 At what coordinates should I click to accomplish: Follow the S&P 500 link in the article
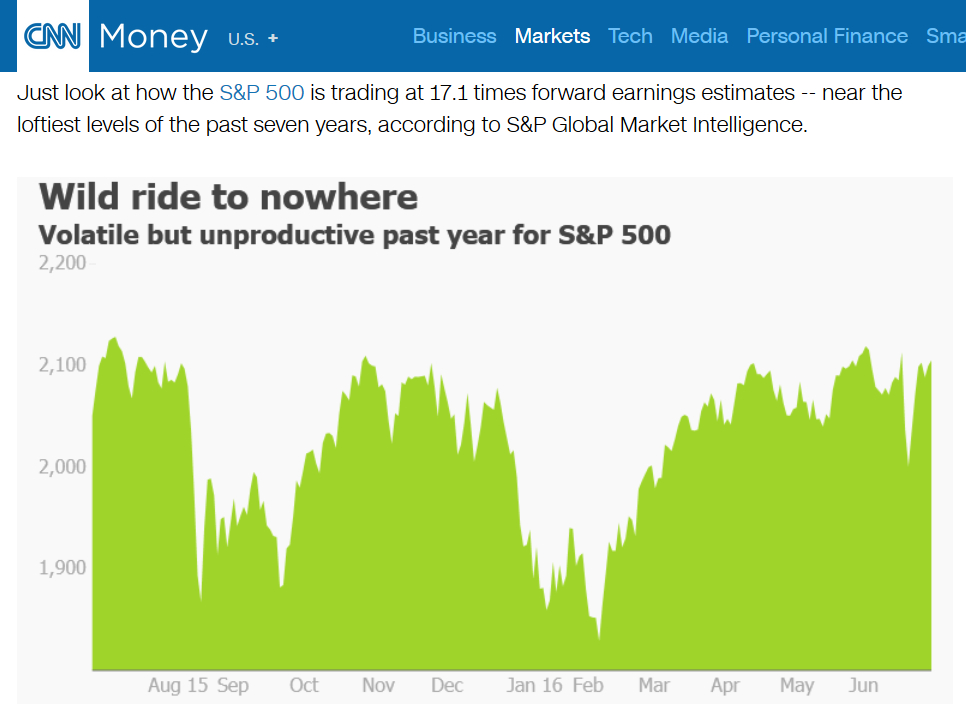[x=262, y=92]
